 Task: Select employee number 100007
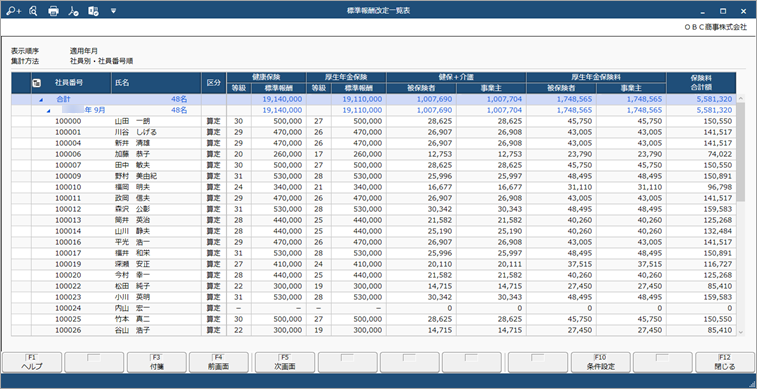[x=68, y=166]
